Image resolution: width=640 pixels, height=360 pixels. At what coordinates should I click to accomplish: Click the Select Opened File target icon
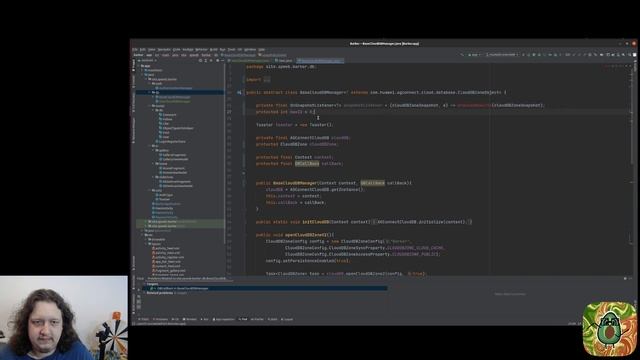click(200, 60)
